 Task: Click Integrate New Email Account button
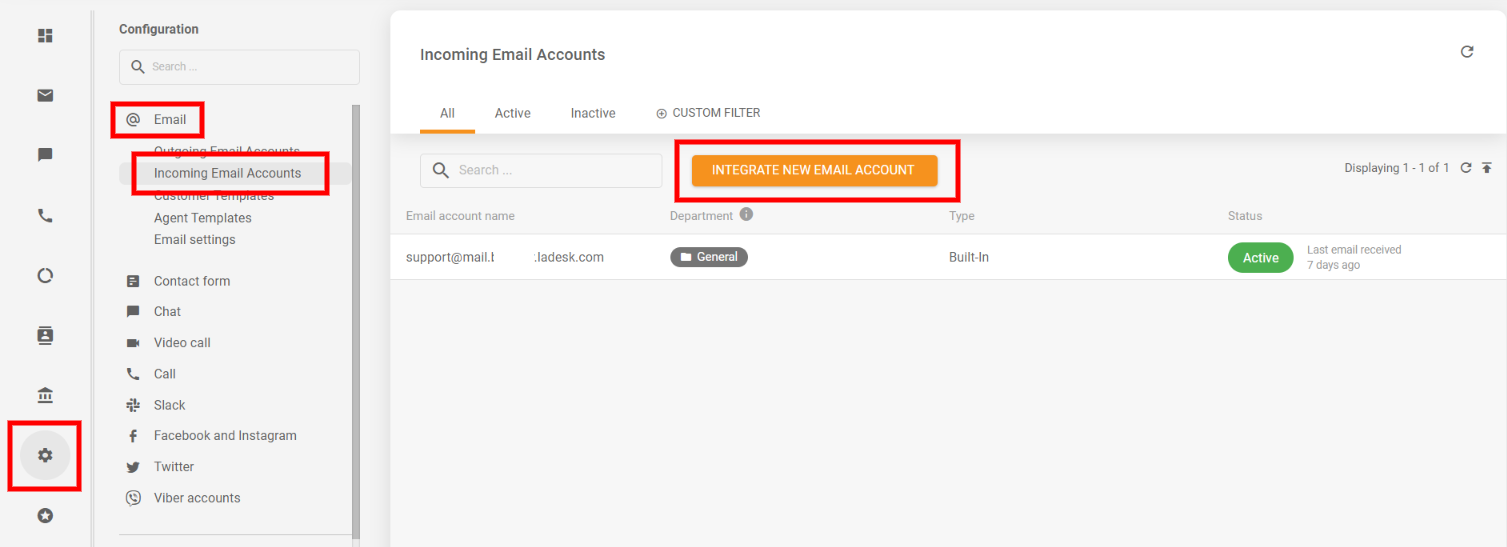pos(814,170)
